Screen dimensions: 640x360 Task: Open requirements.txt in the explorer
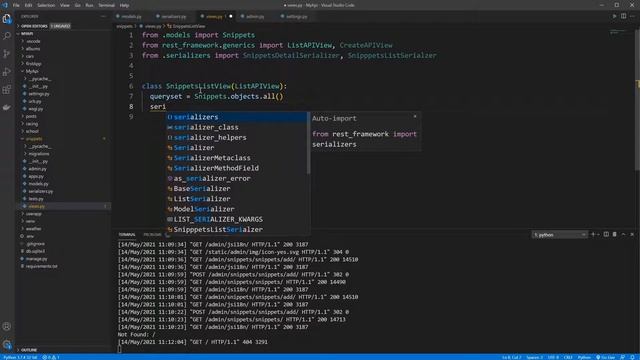pos(41,266)
